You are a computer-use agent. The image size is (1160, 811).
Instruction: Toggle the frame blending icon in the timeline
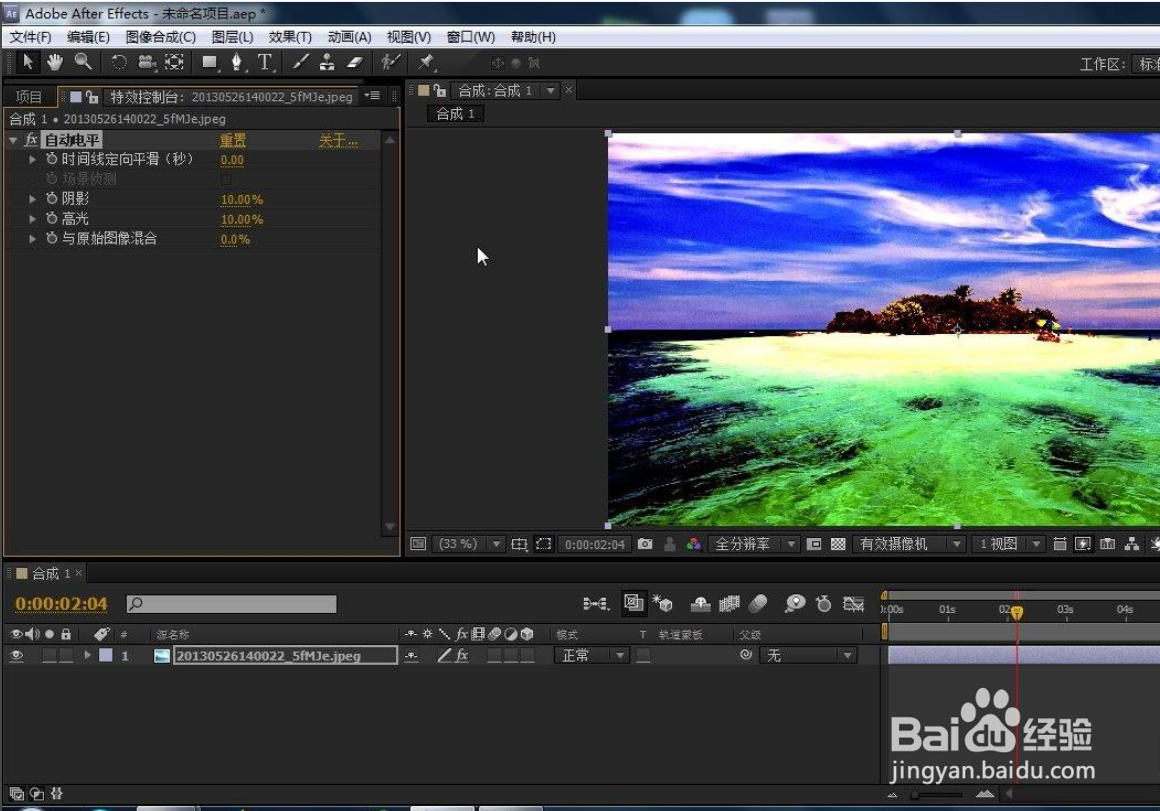(x=729, y=604)
